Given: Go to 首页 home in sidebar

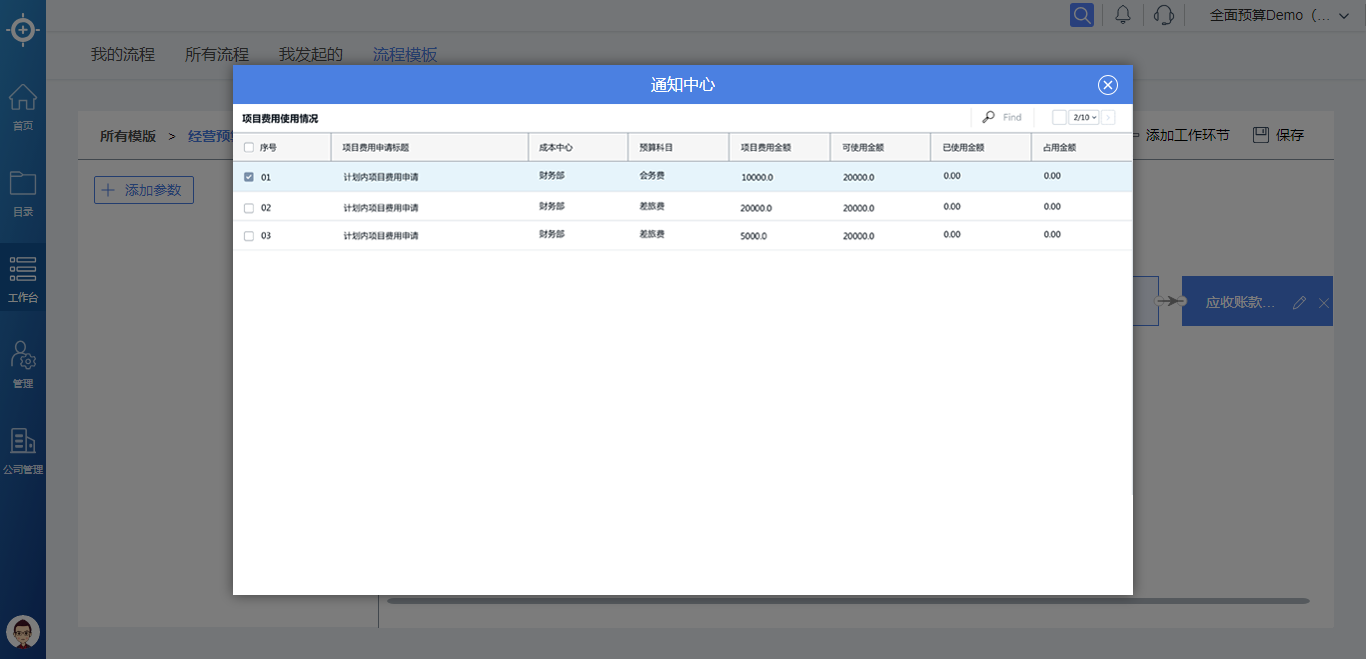Looking at the screenshot, I should [23, 107].
